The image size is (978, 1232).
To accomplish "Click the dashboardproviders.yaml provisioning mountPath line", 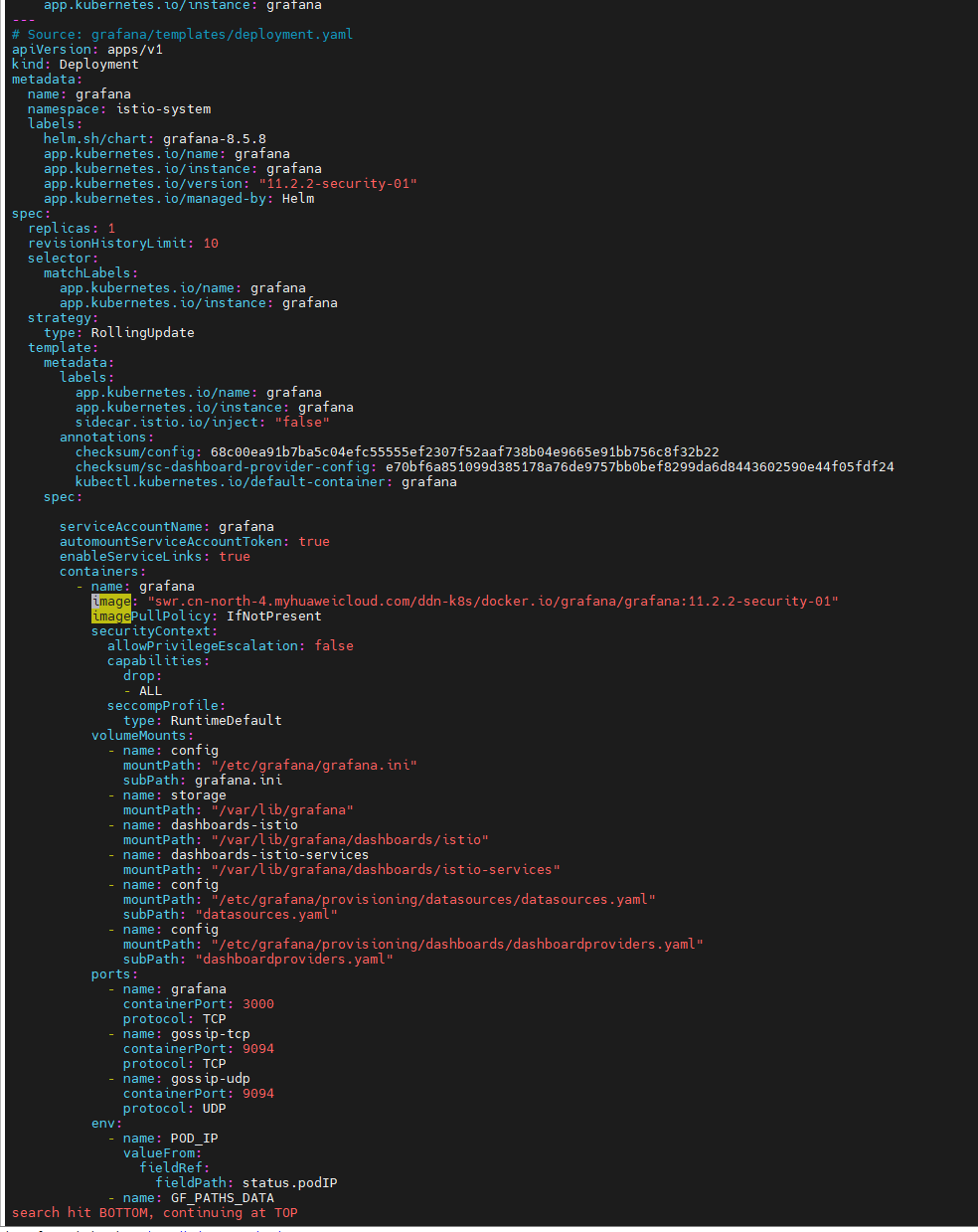I will (x=413, y=944).
